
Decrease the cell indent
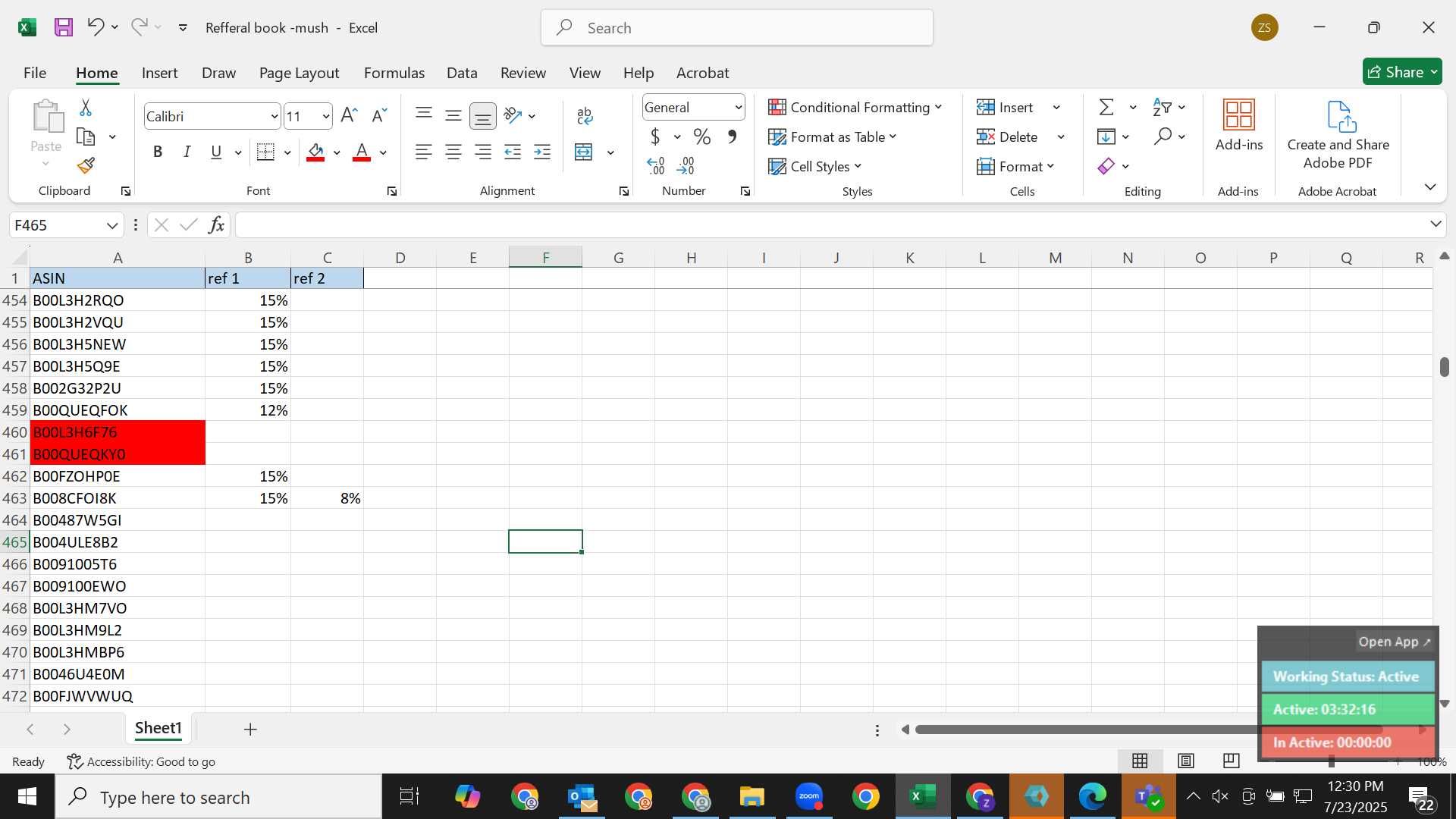(x=513, y=152)
